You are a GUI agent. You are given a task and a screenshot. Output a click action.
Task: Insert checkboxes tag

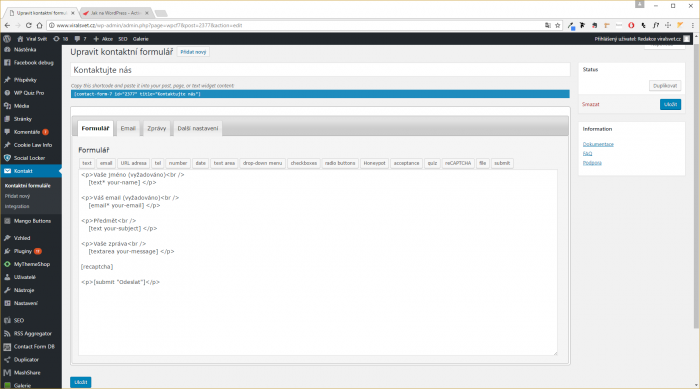pyautogui.click(x=304, y=163)
